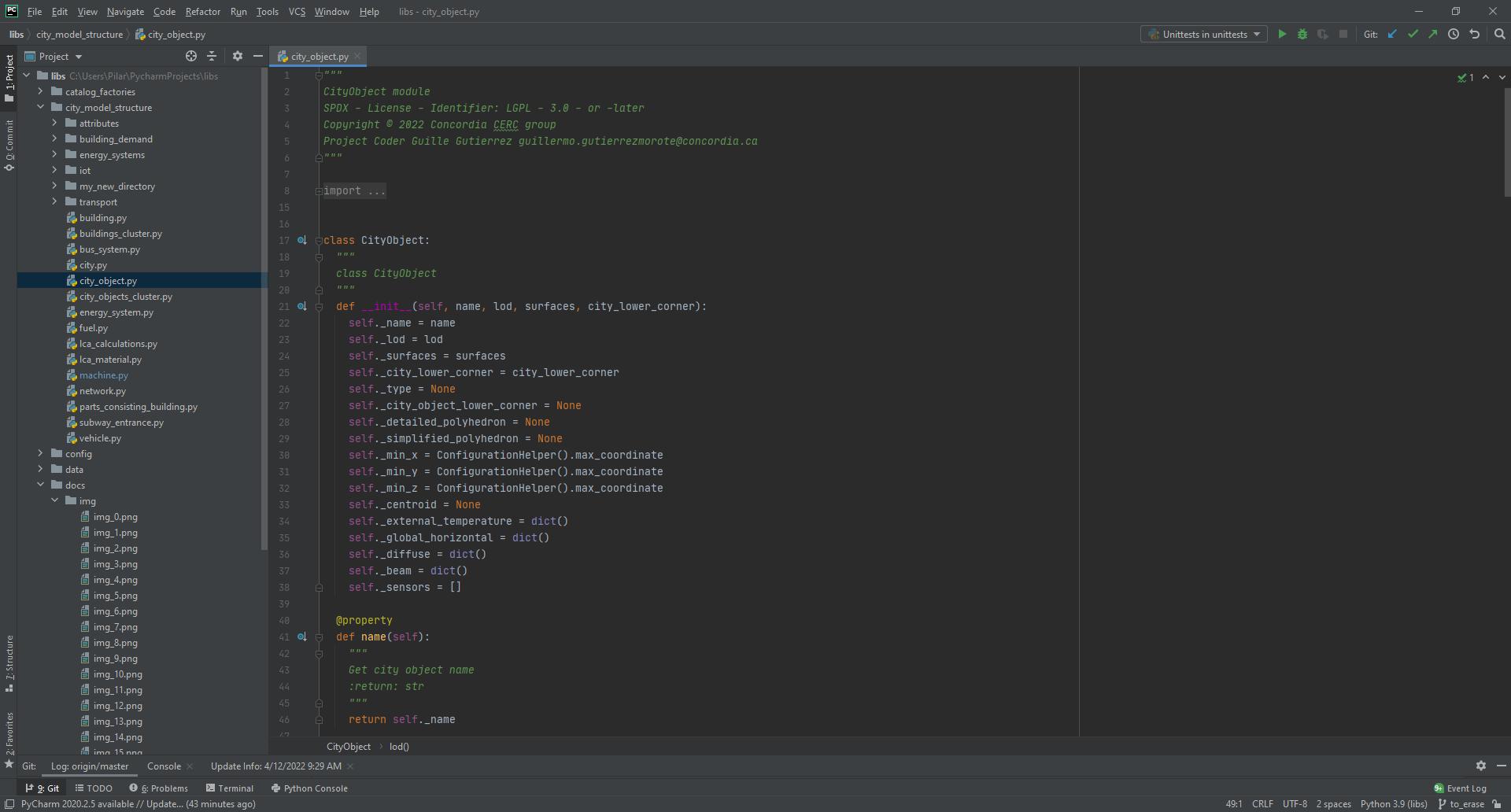
Task: Click gutter icon beside __init__ line 21
Action: coord(302,306)
